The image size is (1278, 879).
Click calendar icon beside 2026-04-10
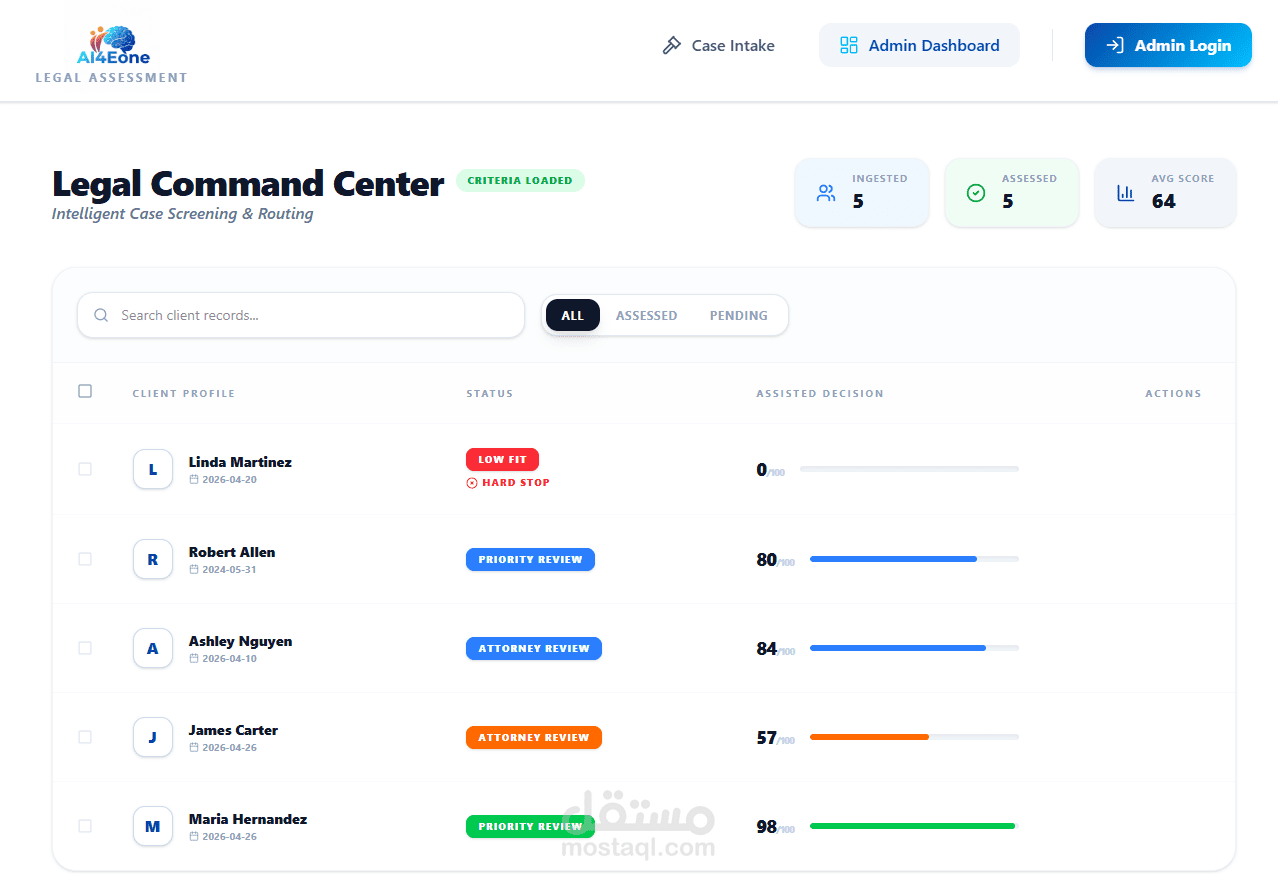[194, 659]
